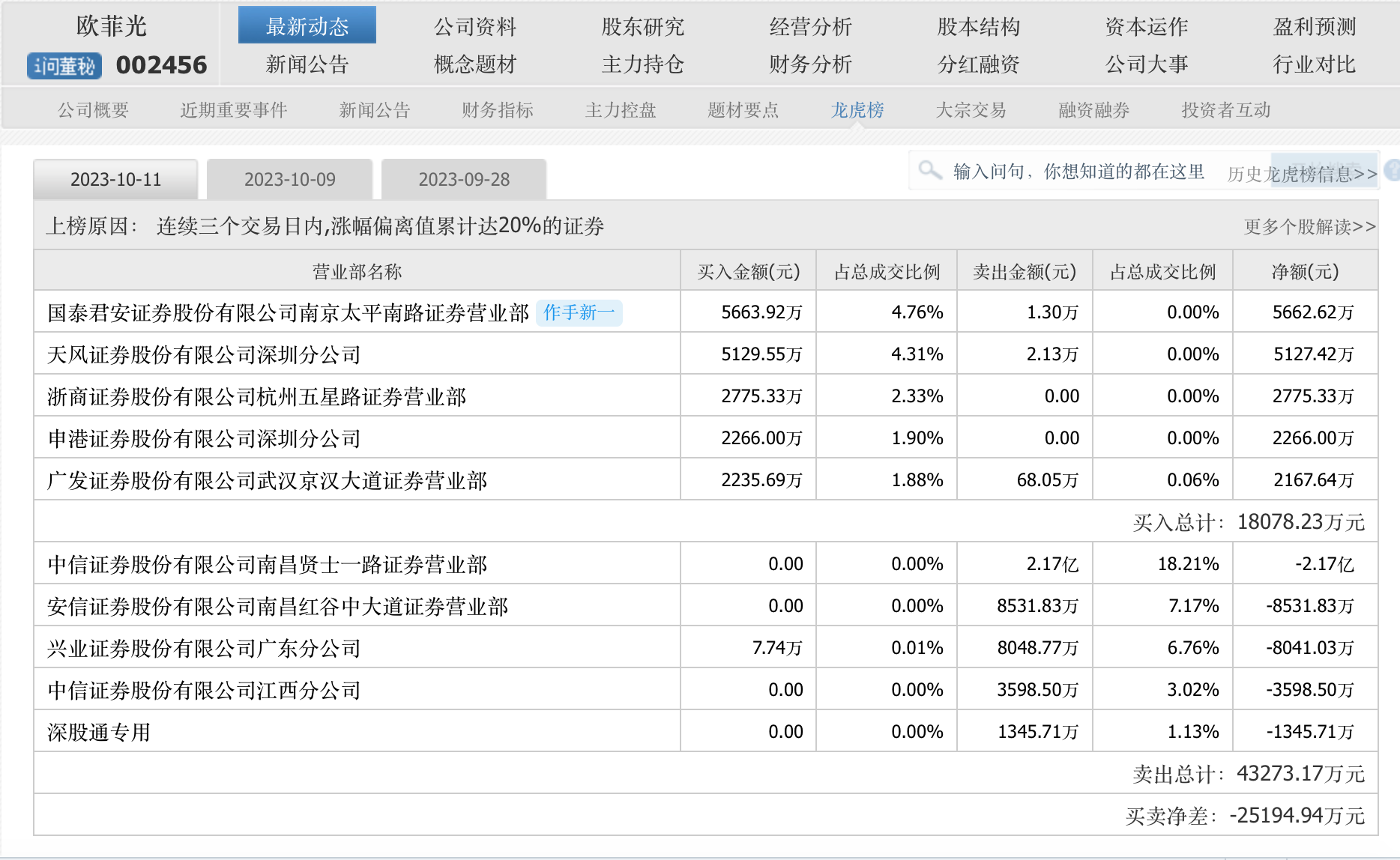This screenshot has width=1400, height=860.
Task: Select the 2023-10-09 date tab
Action: [x=289, y=180]
